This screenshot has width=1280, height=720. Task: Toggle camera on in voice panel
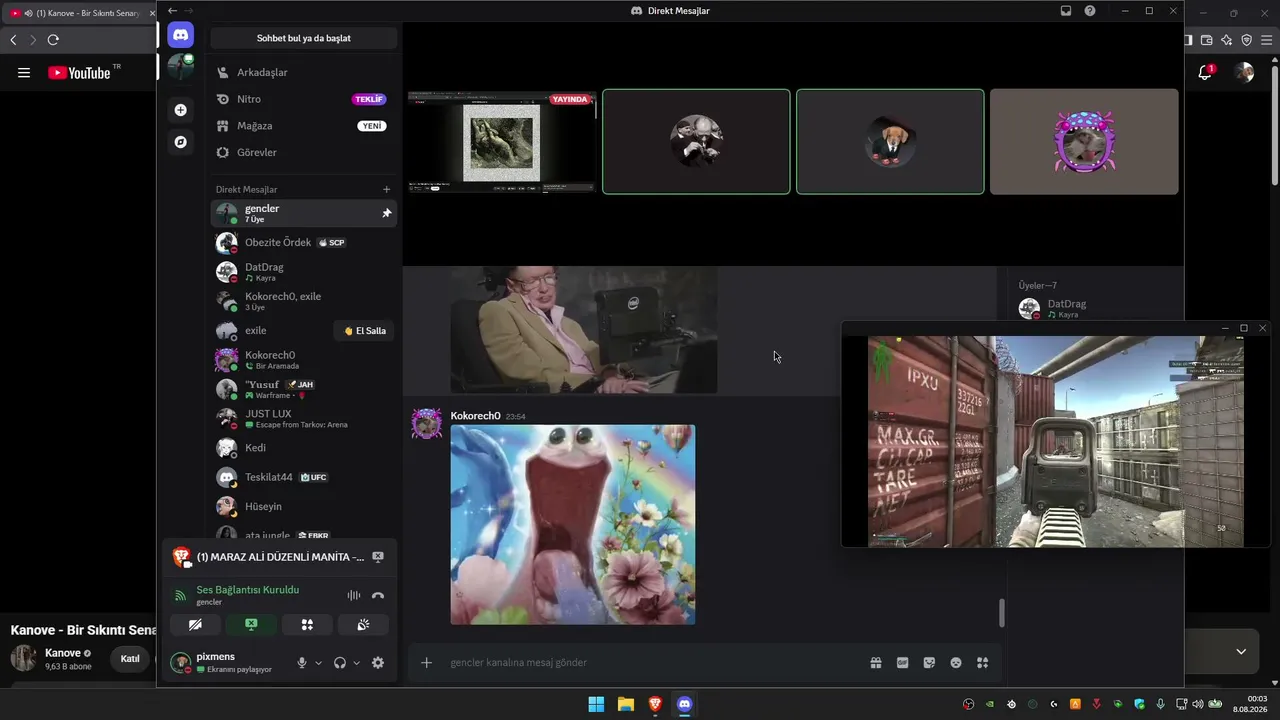(195, 625)
